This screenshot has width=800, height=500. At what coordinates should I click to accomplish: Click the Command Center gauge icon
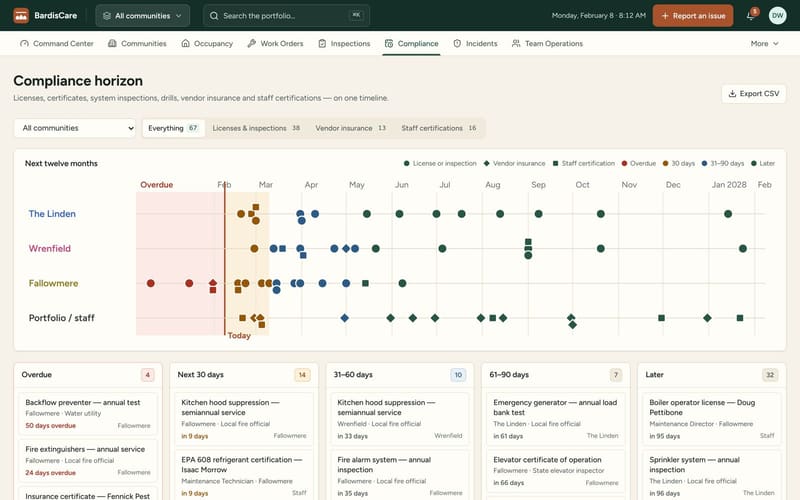24,44
